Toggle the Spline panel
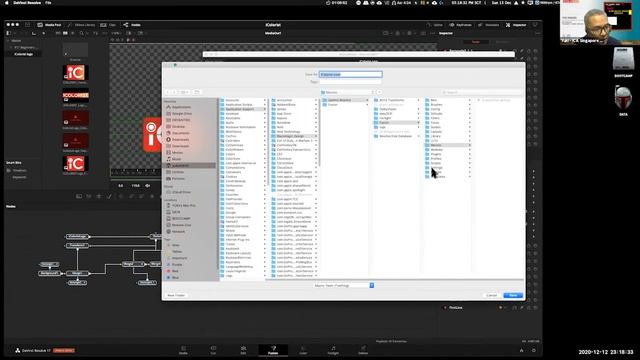This screenshot has height=360, width=640. (x=435, y=25)
